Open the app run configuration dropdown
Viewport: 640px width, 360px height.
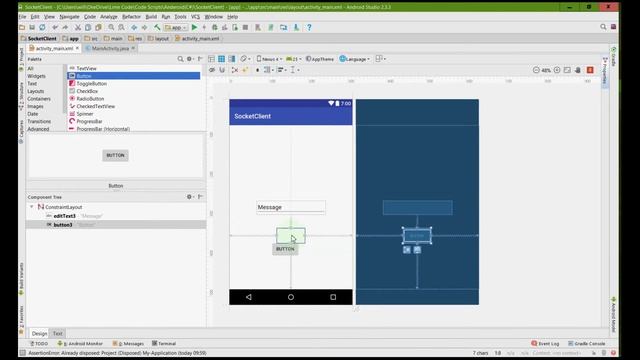coord(176,27)
